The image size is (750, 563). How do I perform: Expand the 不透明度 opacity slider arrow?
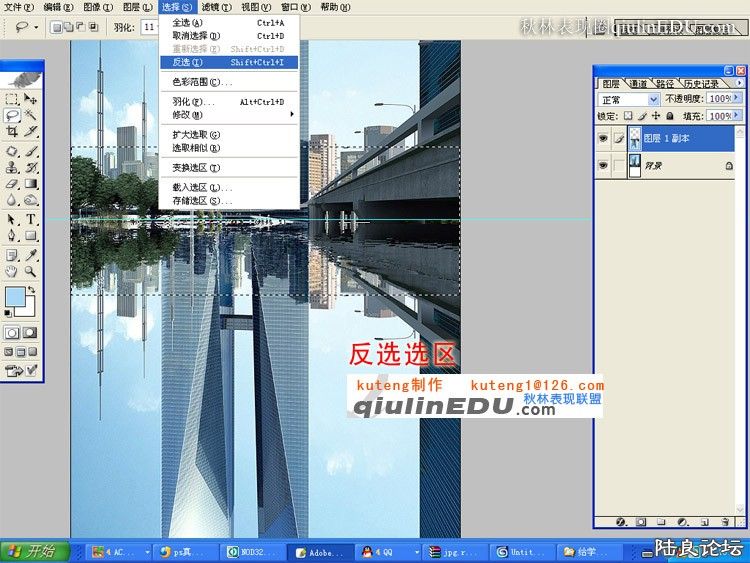pyautogui.click(x=739, y=100)
